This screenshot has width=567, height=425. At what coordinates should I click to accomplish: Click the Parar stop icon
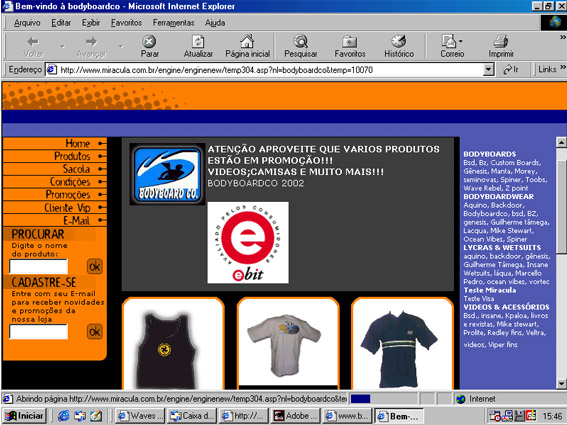(x=149, y=42)
